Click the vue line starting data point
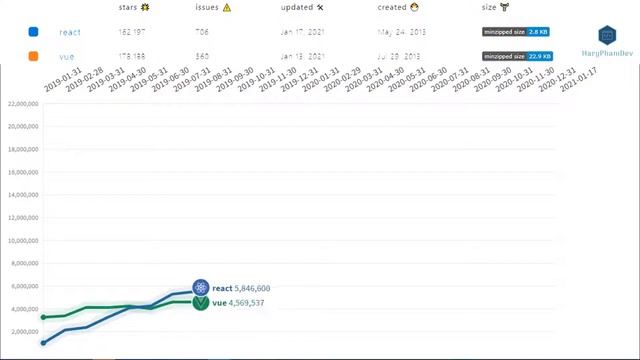The width and height of the screenshot is (640, 360). coord(43,317)
